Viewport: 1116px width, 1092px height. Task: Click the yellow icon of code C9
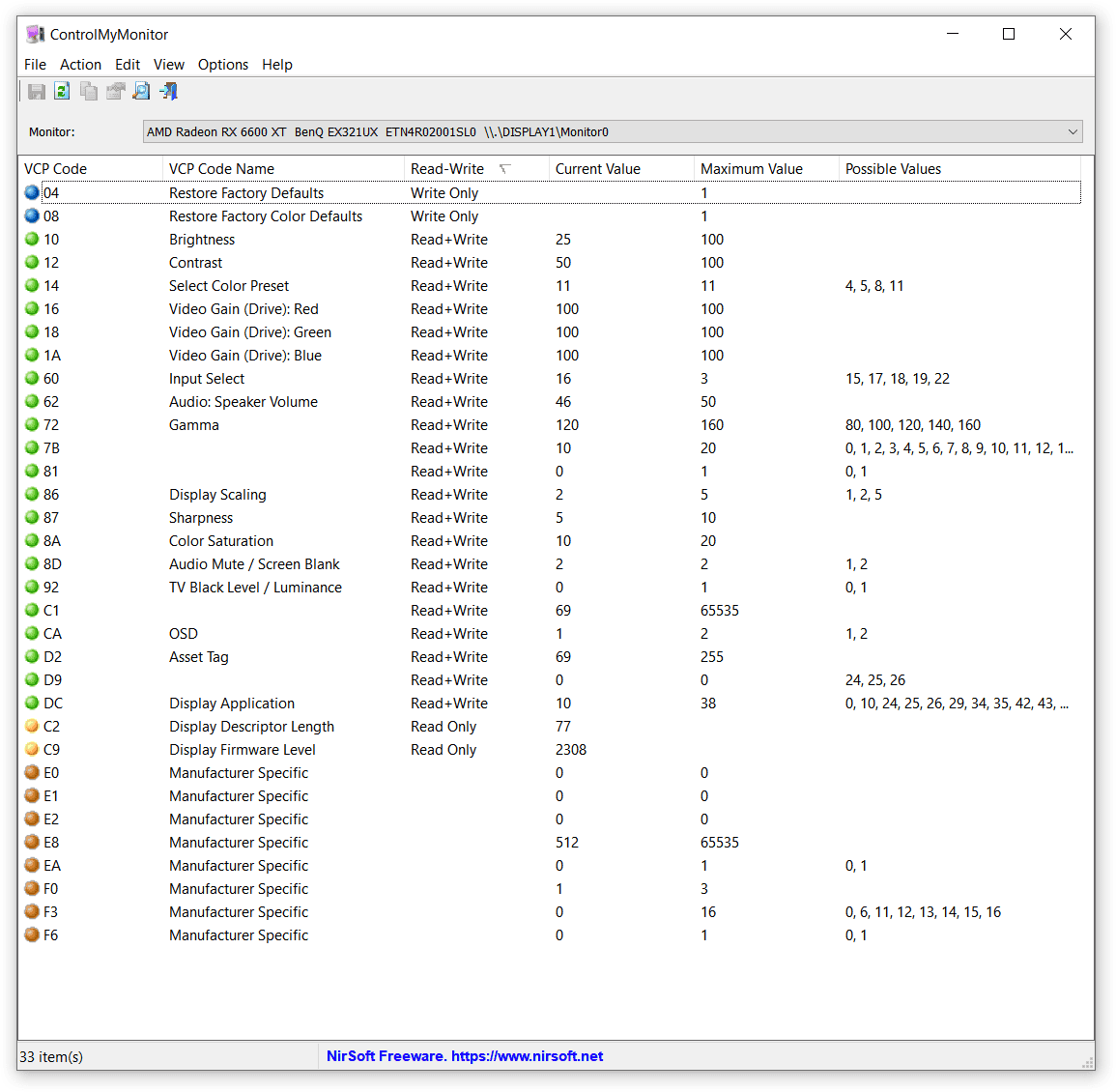click(32, 749)
